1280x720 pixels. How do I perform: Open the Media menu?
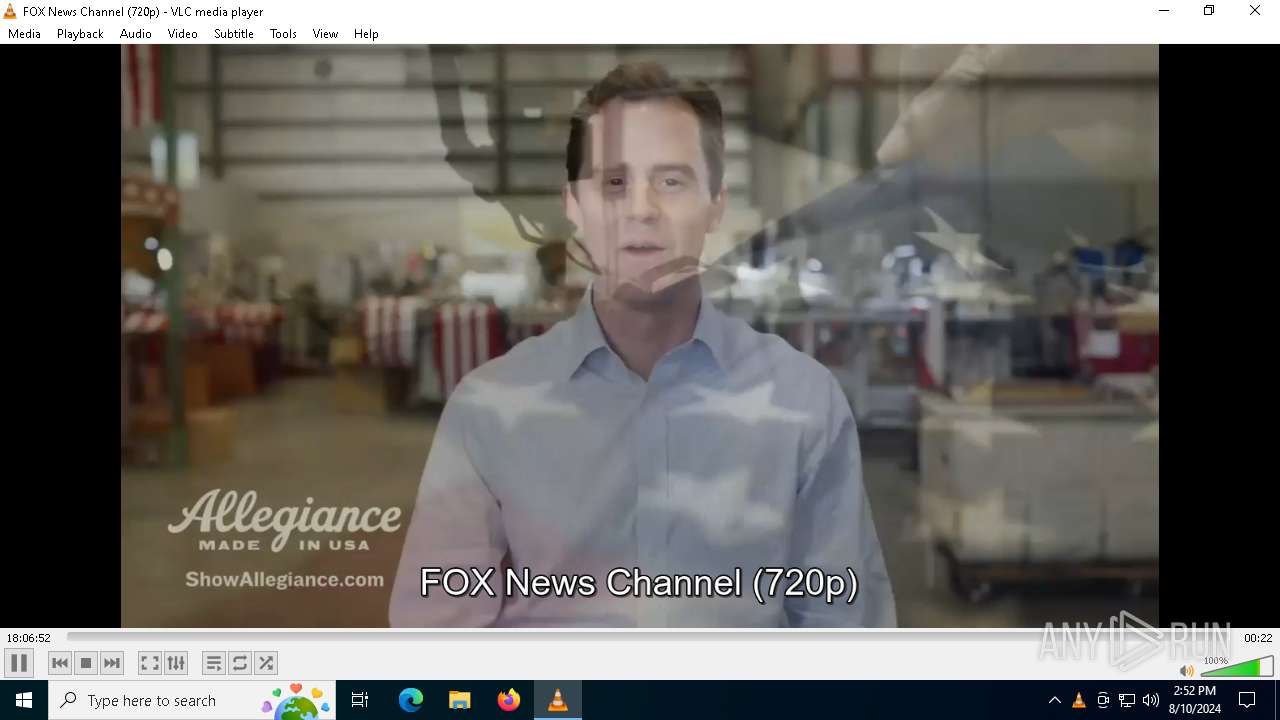click(24, 34)
